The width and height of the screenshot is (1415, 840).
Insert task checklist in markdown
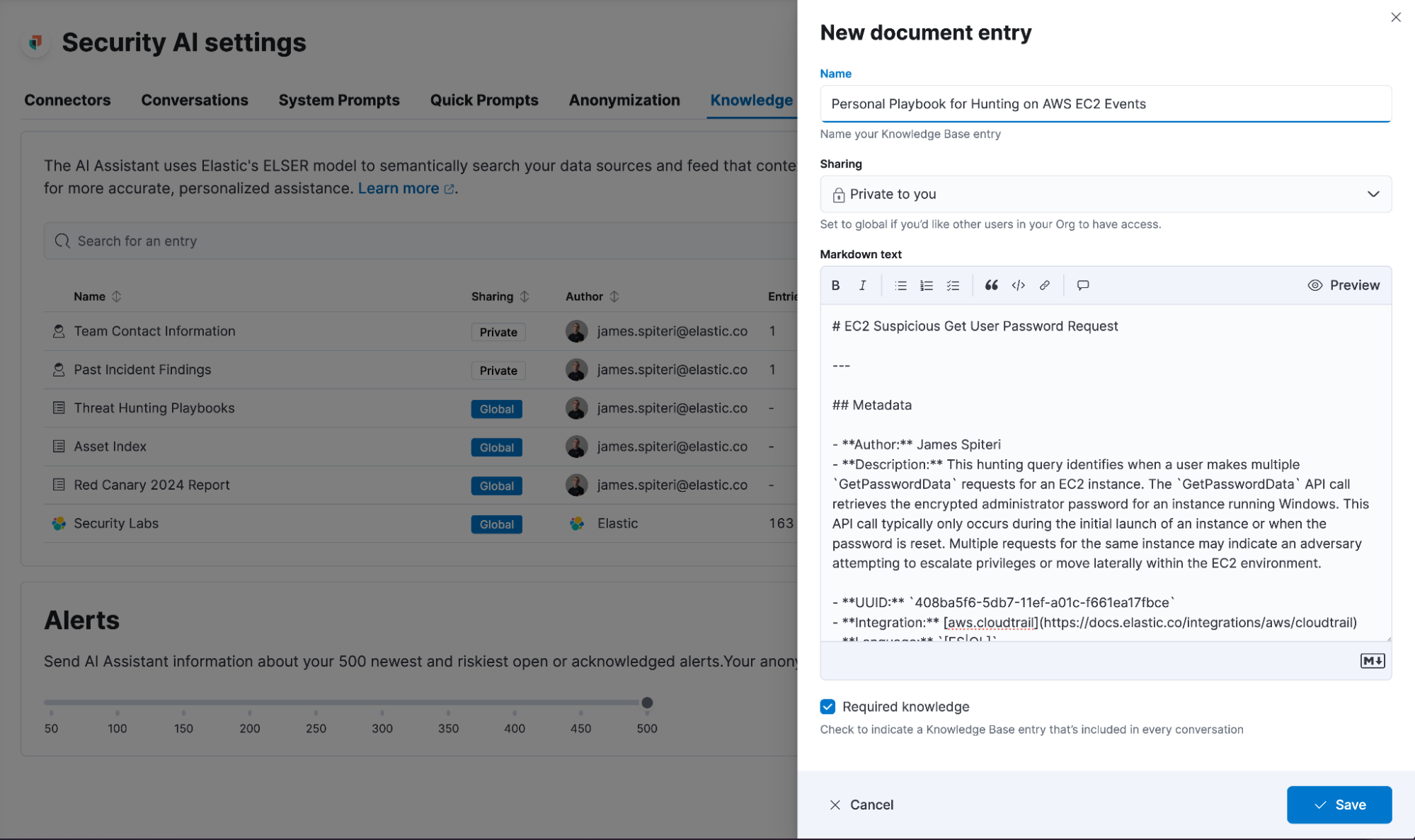click(953, 285)
